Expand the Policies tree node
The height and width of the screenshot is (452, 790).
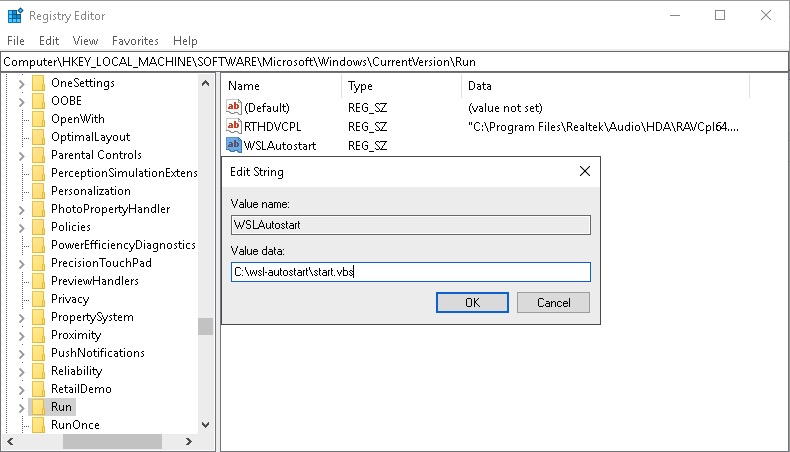(21, 228)
